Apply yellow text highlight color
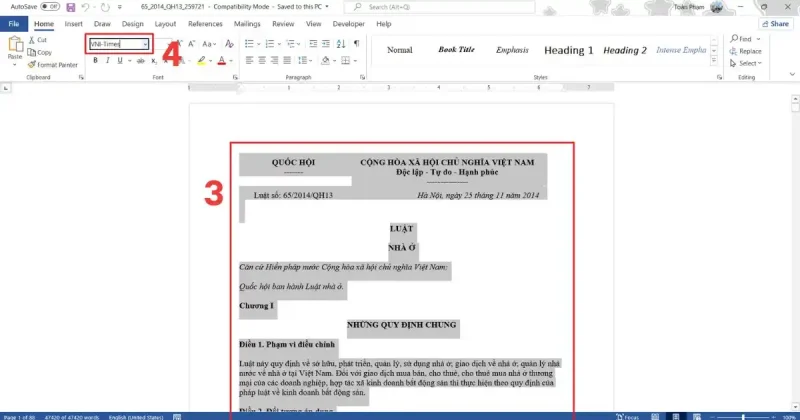The height and width of the screenshot is (420, 800). [x=202, y=61]
